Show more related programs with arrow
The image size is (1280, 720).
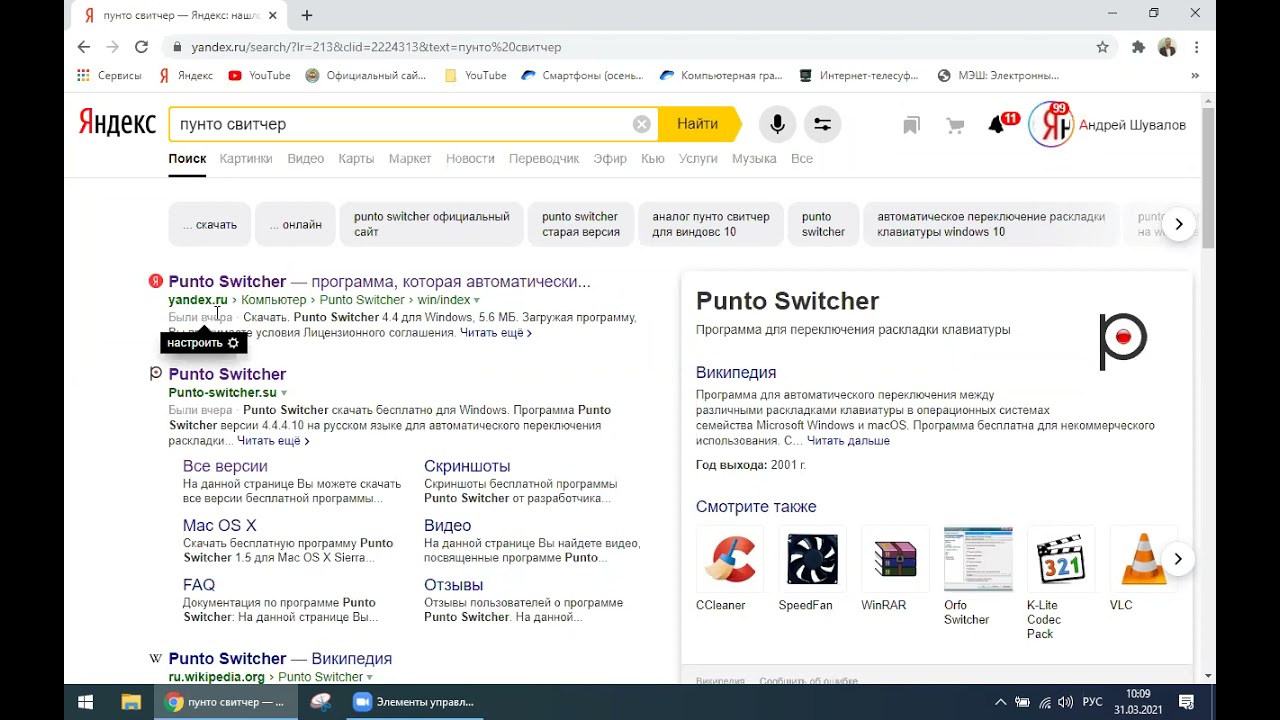[x=1178, y=559]
